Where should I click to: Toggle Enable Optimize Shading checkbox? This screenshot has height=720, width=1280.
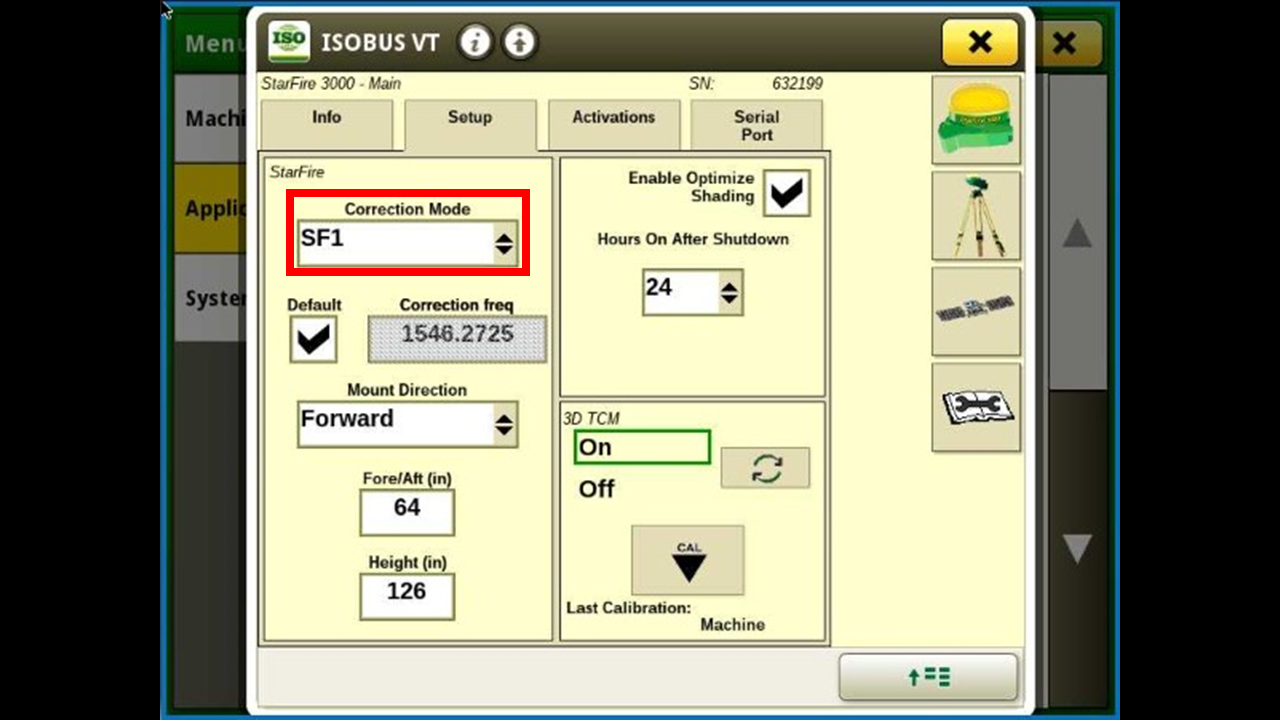click(x=787, y=193)
